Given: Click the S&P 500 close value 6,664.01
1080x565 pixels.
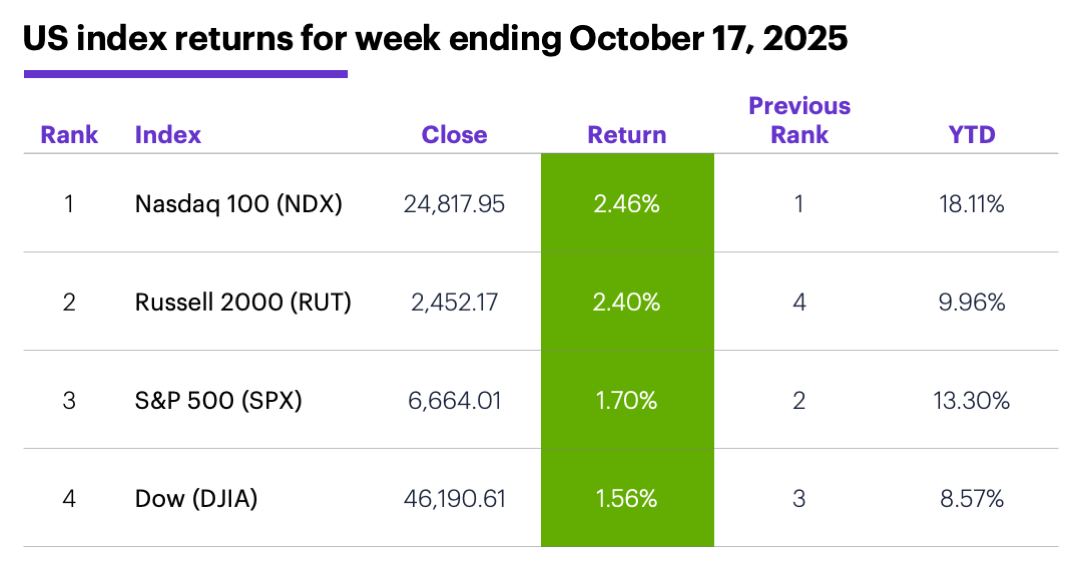Looking at the screenshot, I should [x=454, y=401].
